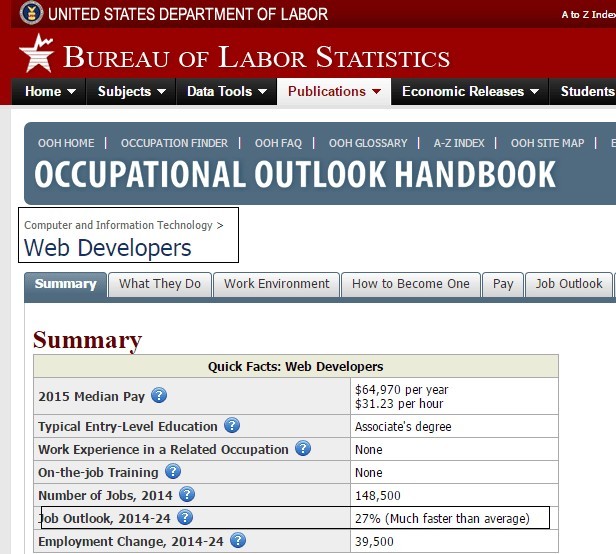
Task: Switch to the How to Become One tab
Action: [411, 284]
